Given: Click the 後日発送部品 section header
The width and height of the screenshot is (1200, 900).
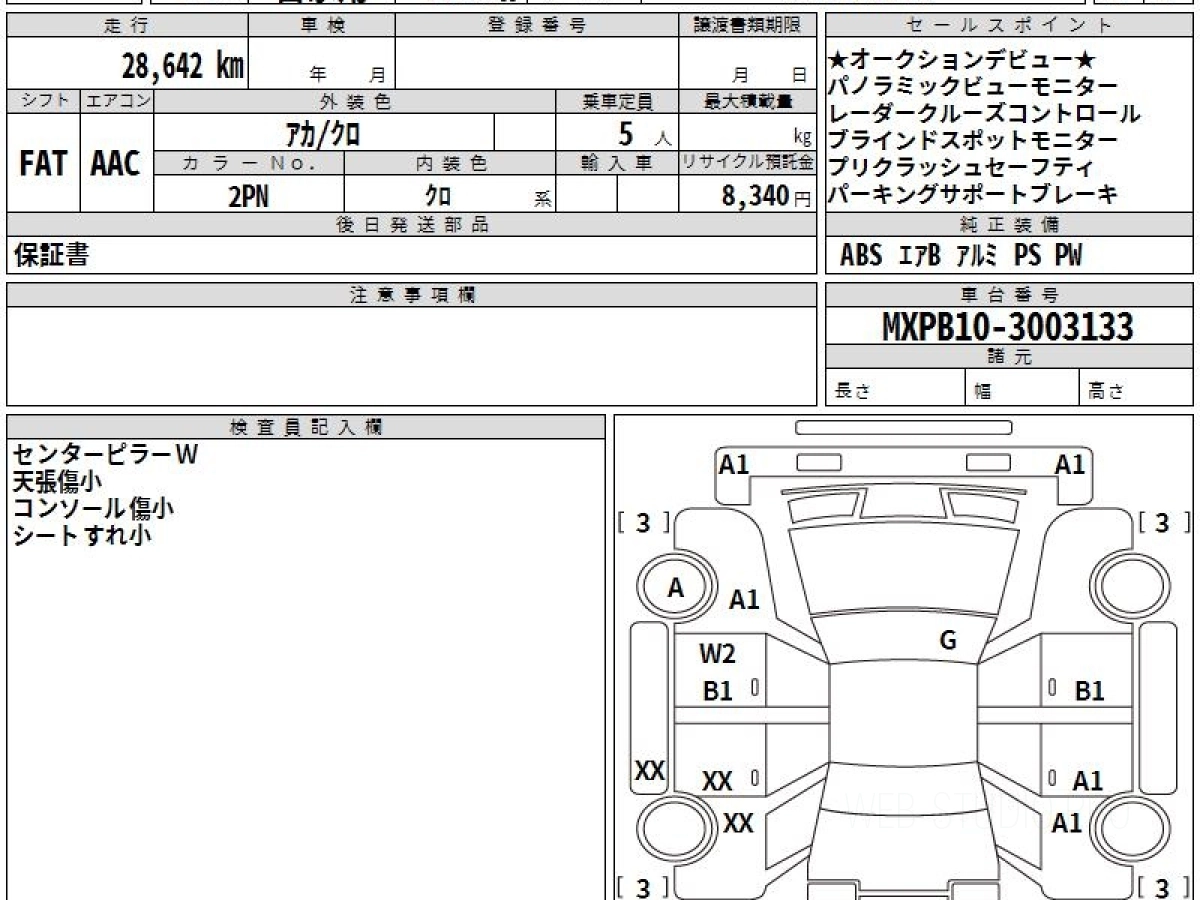Looking at the screenshot, I should (411, 225).
